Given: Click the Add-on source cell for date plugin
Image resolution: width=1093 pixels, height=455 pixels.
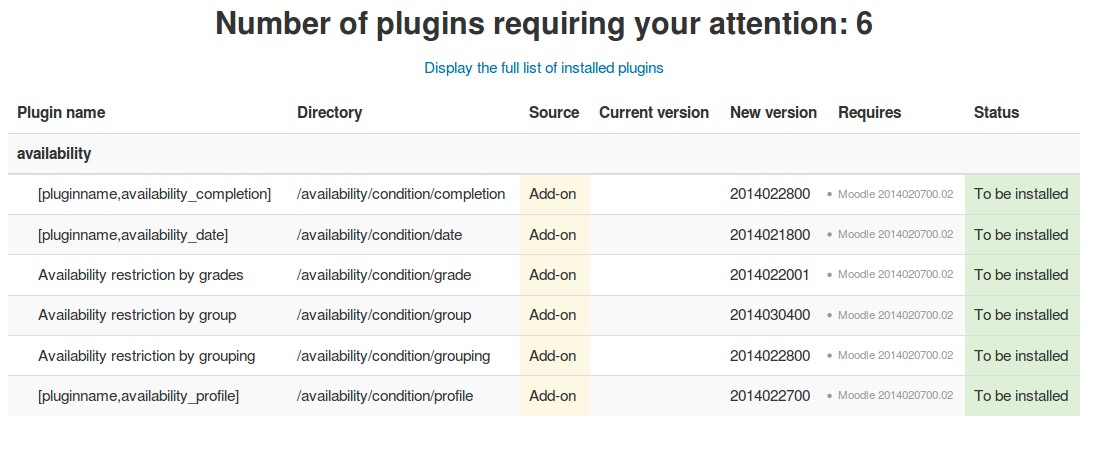Looking at the screenshot, I should tap(555, 235).
